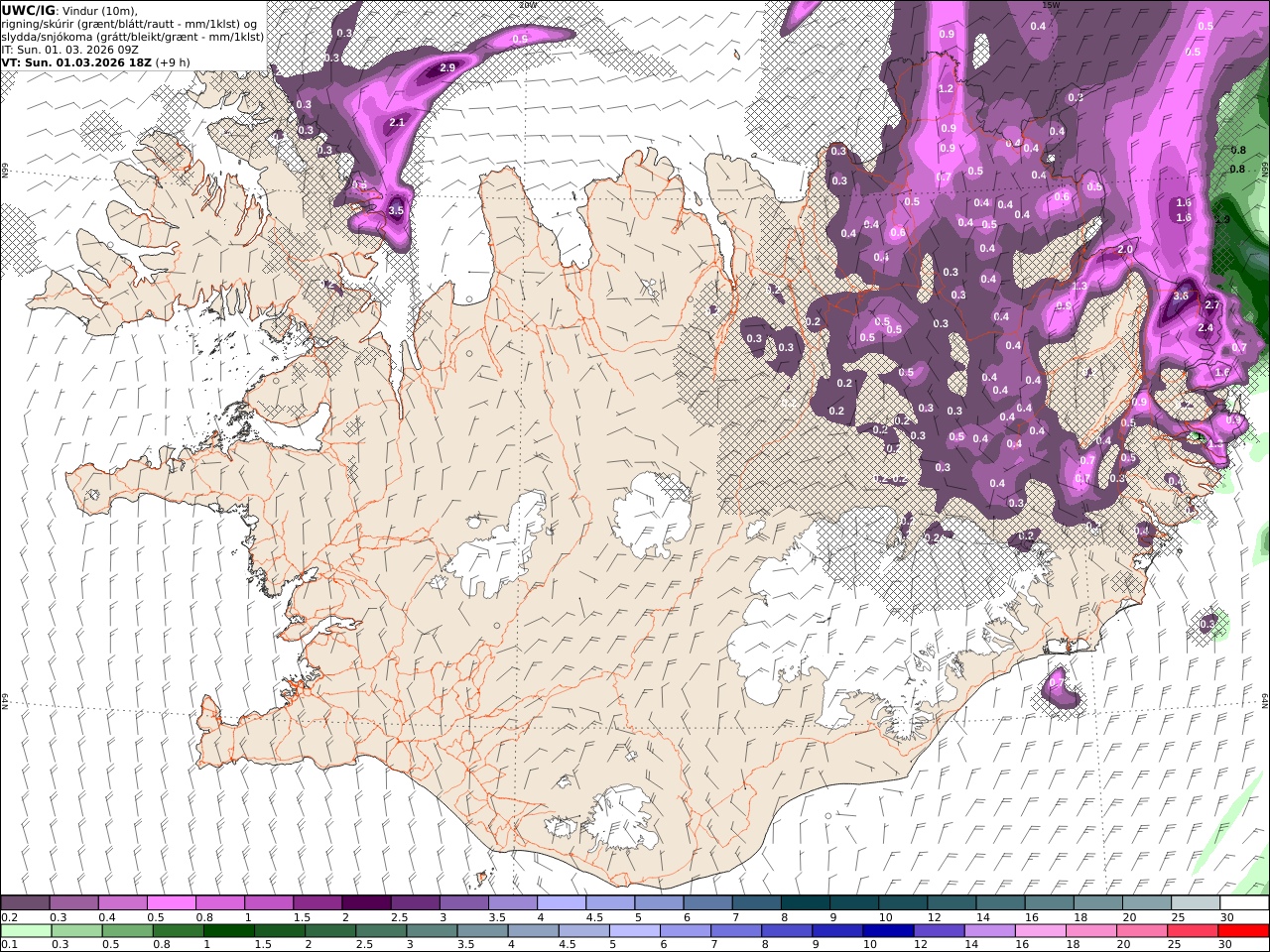
Task: Click the '2.4' precipitation value in the east
Action: 1206,328
